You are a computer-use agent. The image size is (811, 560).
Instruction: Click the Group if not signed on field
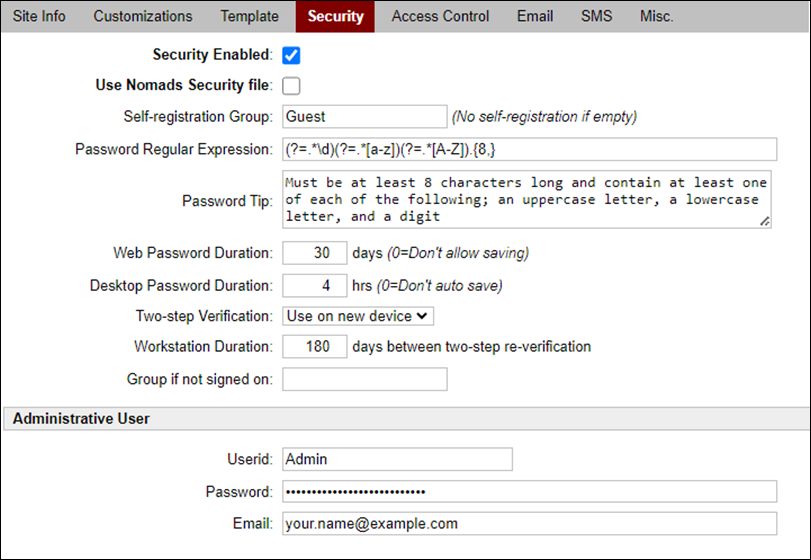(364, 379)
